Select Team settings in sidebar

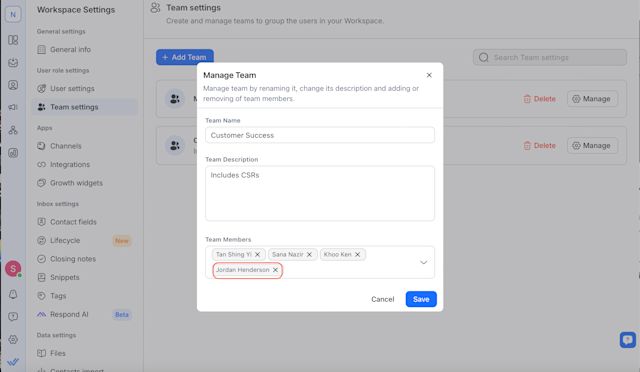click(85, 107)
